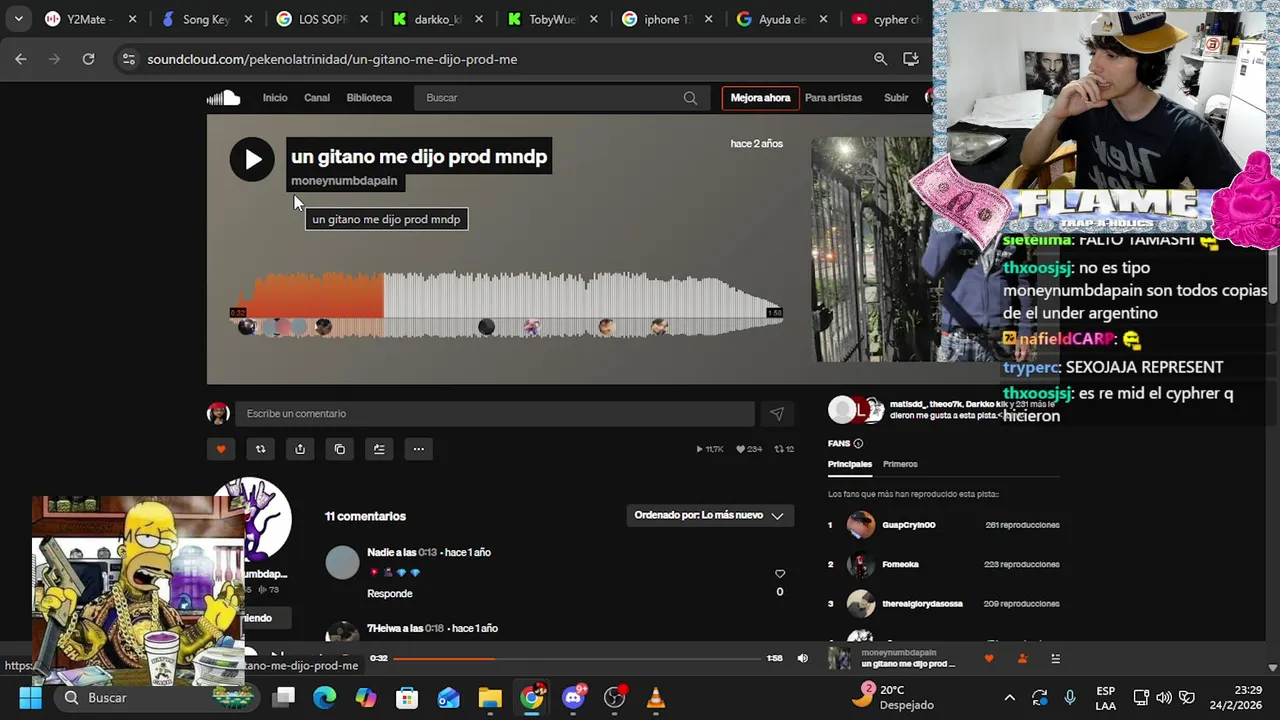
Task: Click the search magnifier icon in SoundCloud
Action: click(690, 98)
